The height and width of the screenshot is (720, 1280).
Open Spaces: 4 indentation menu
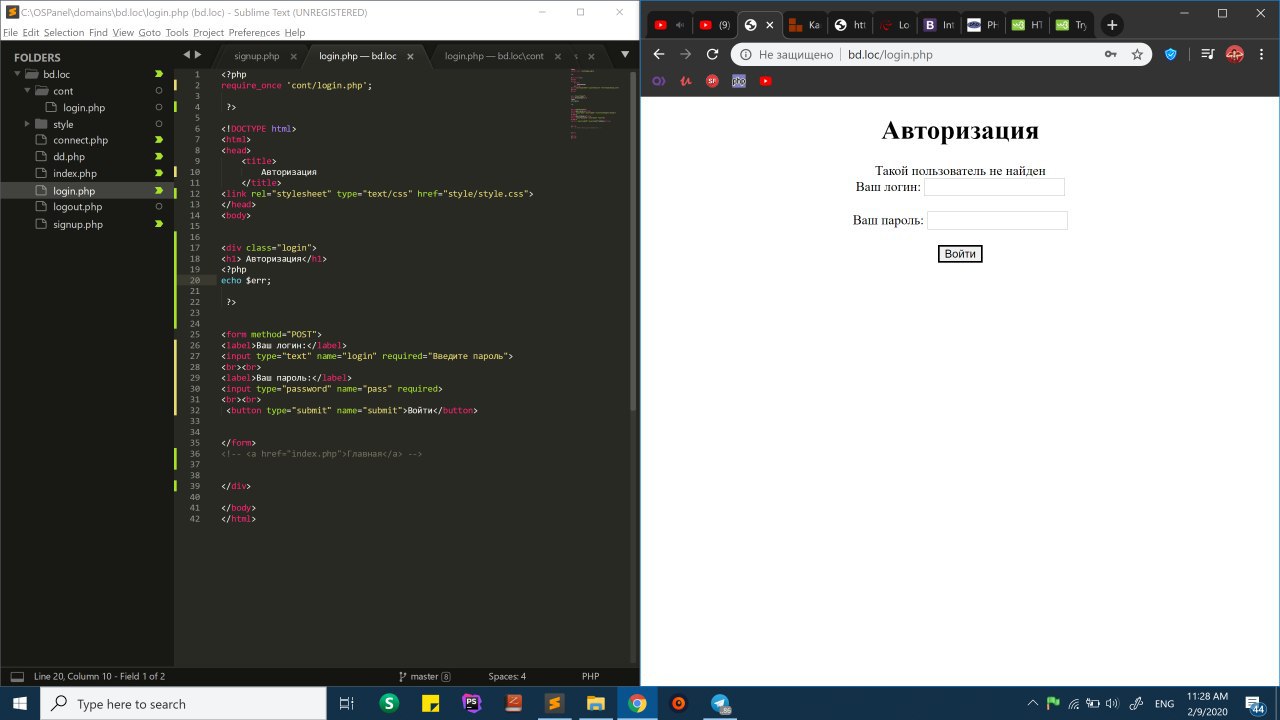pos(507,676)
